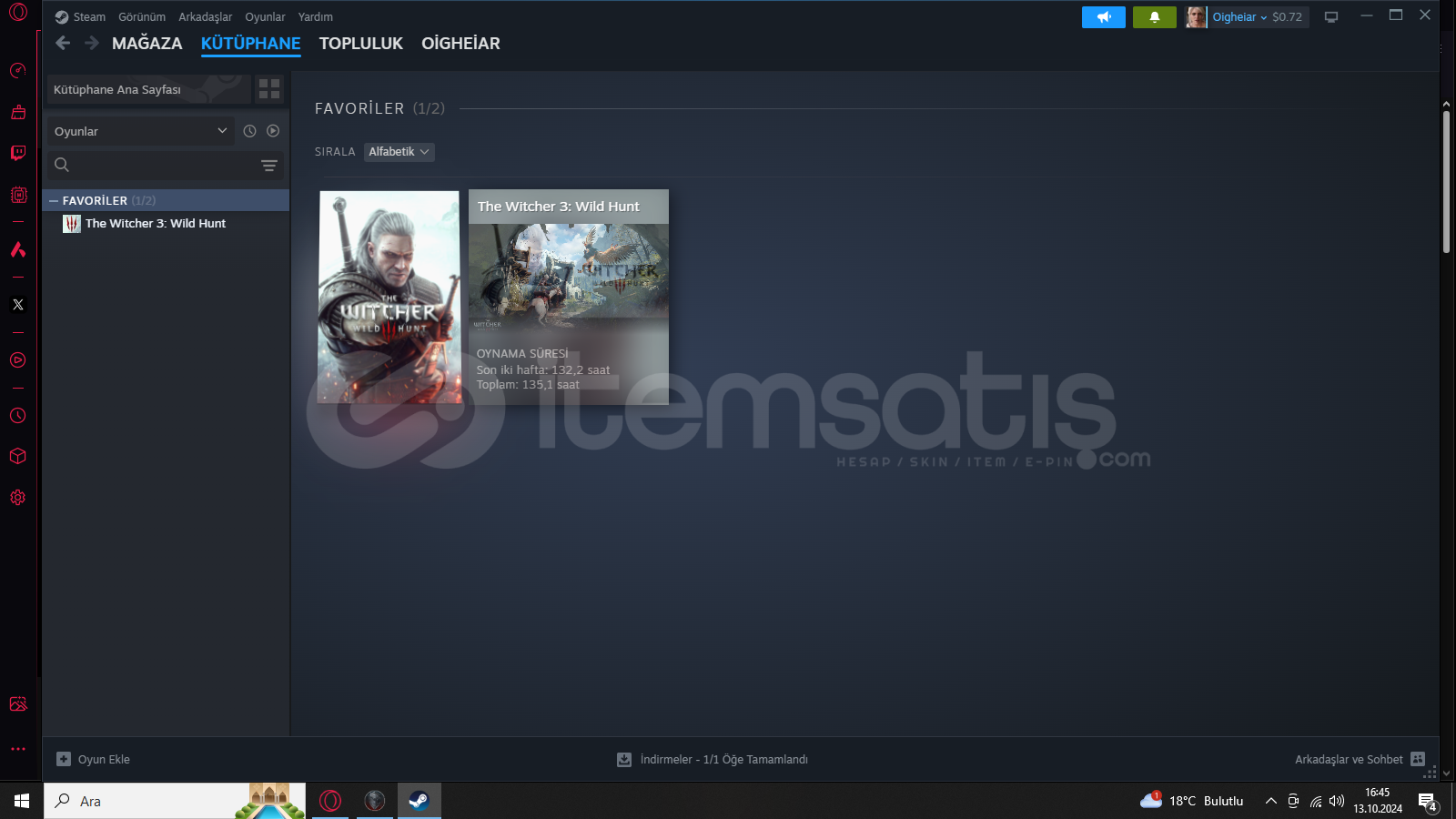Open advanced filter options in search bar
The image size is (1456, 819).
click(269, 166)
